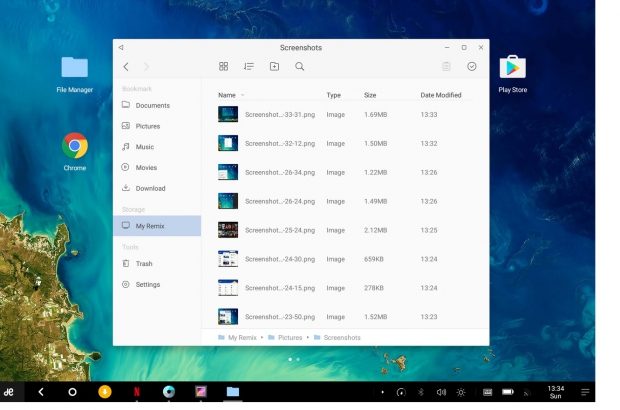Click thumbnail of Screenshot...-24-30.png

click(228, 259)
